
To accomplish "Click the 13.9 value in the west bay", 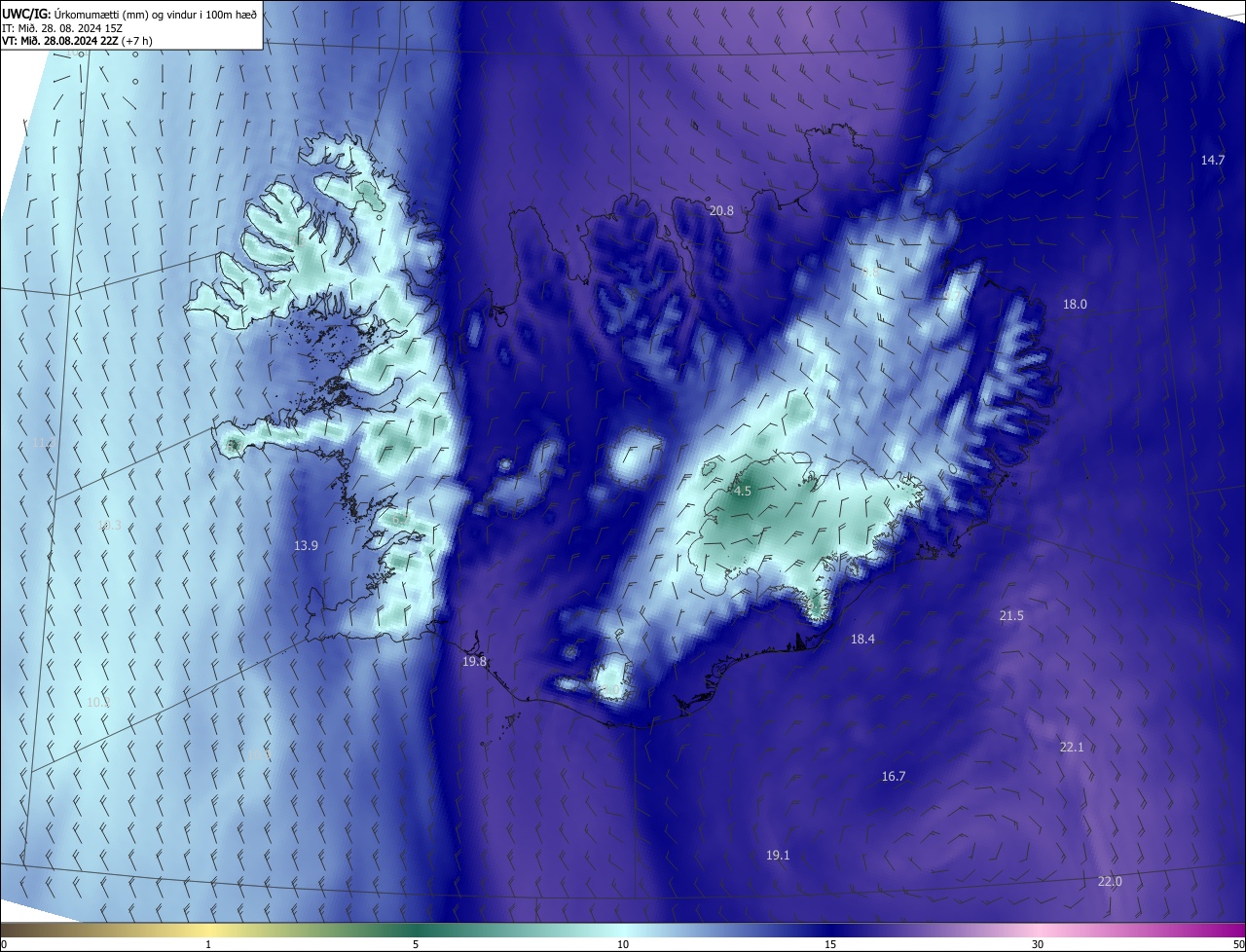I will click(306, 545).
